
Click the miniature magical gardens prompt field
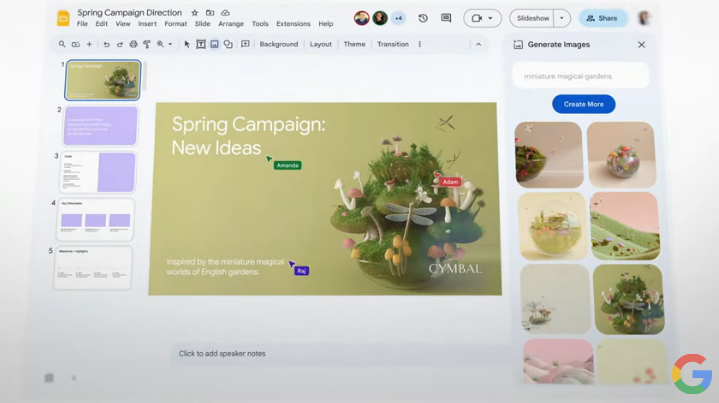click(x=581, y=76)
